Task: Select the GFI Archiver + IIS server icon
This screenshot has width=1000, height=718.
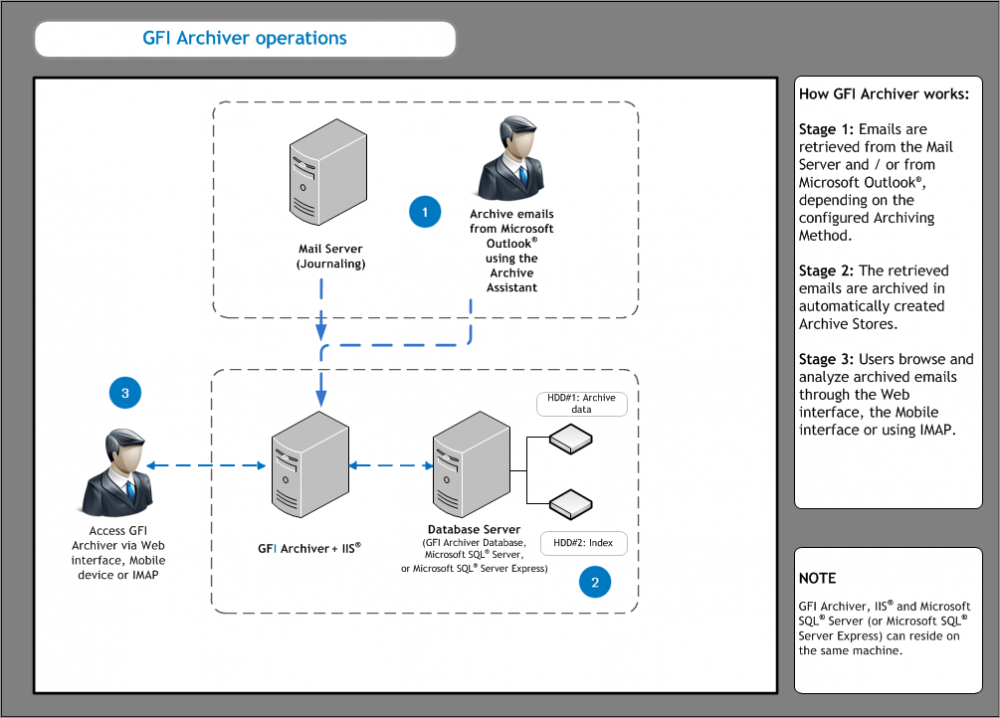Action: [x=310, y=464]
